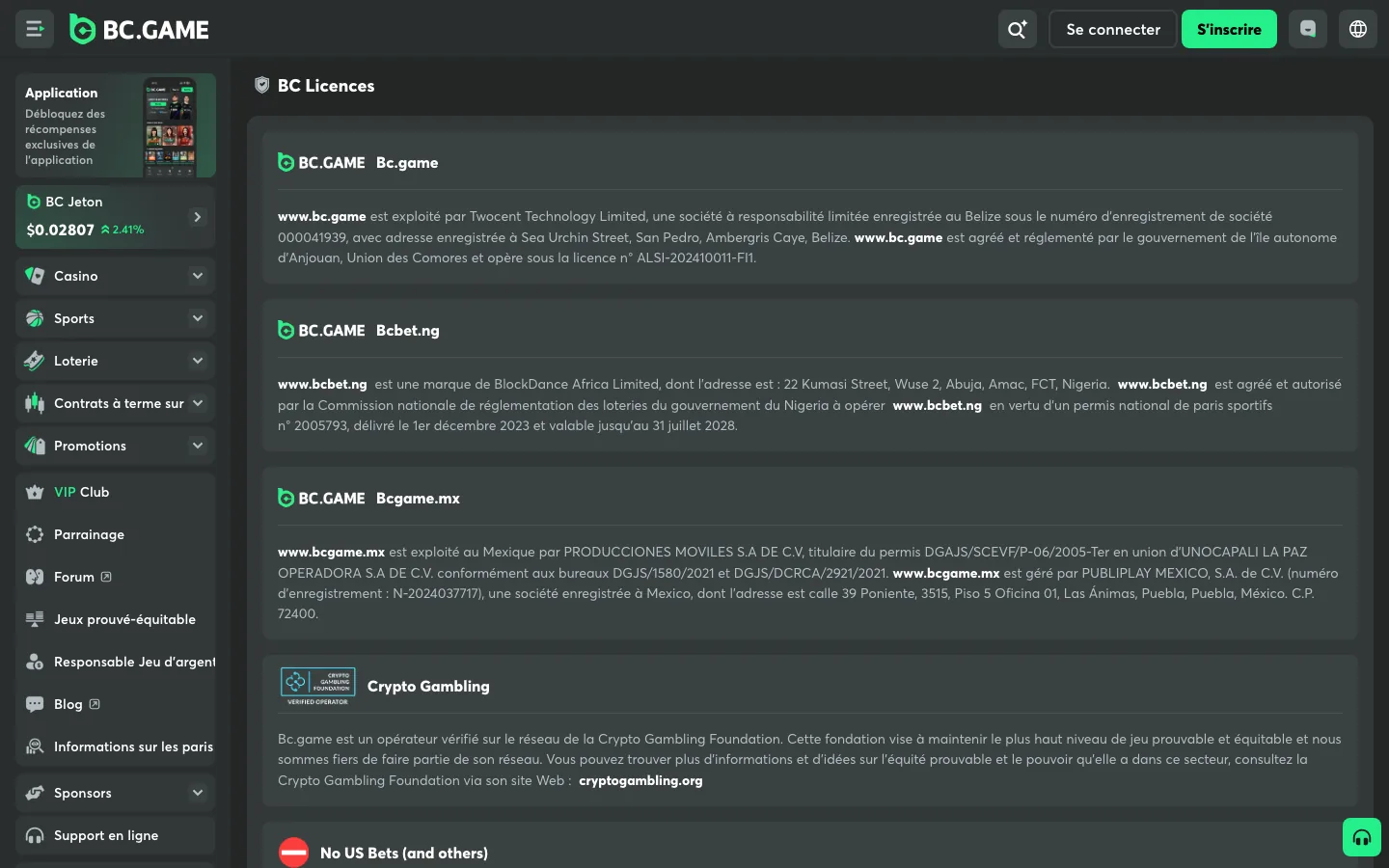Click the No US Bets (and others) heading
1389x868 pixels.
point(404,853)
